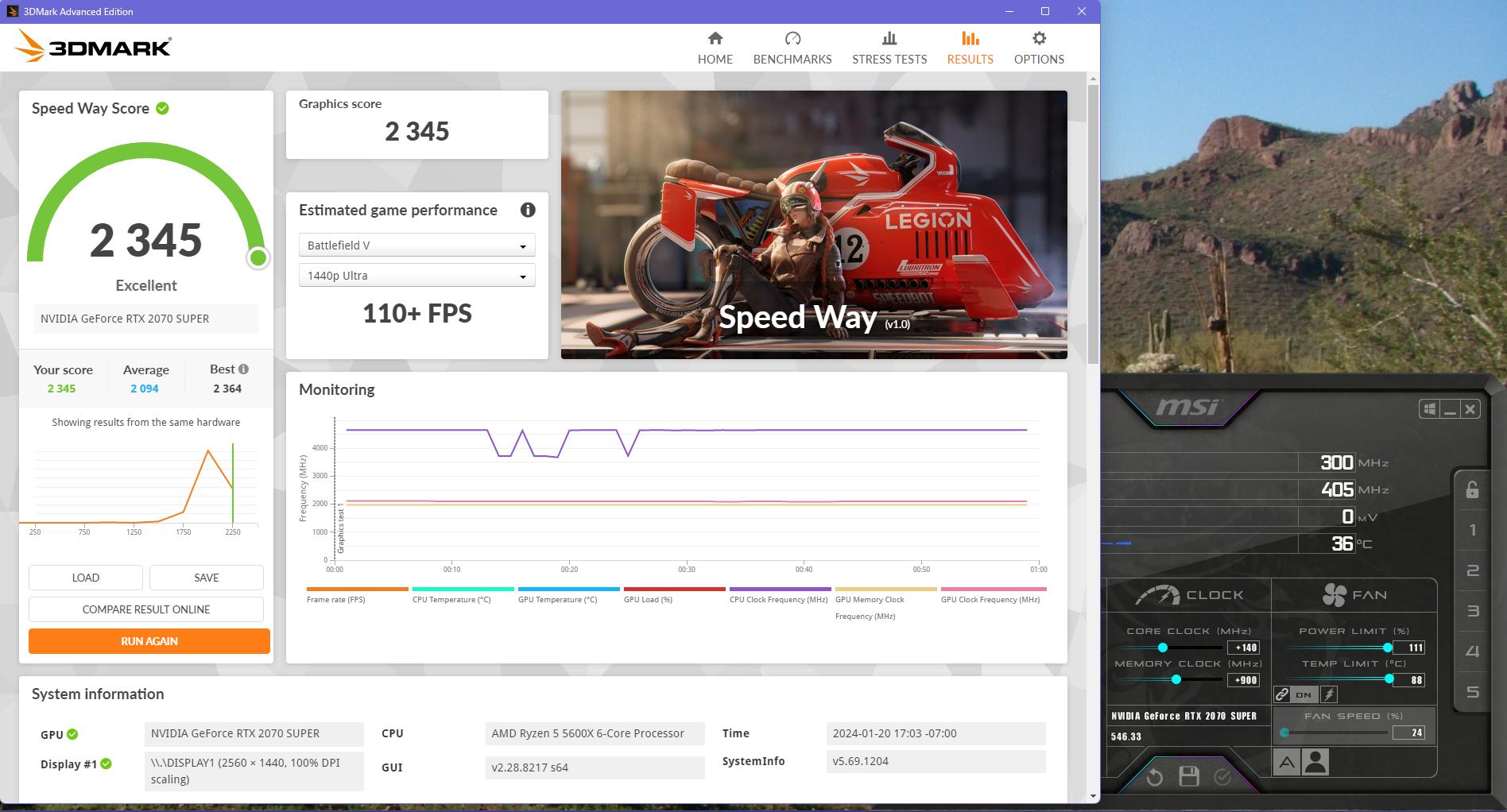1507x812 pixels.
Task: Open the OPTIONS tab
Action: coord(1039,48)
